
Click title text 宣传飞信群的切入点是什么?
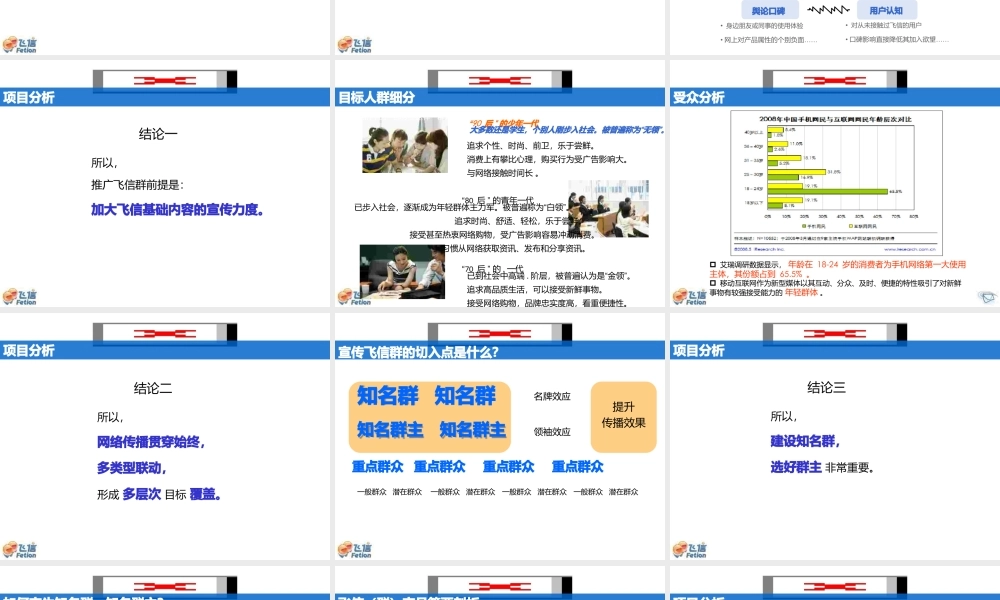418,352
